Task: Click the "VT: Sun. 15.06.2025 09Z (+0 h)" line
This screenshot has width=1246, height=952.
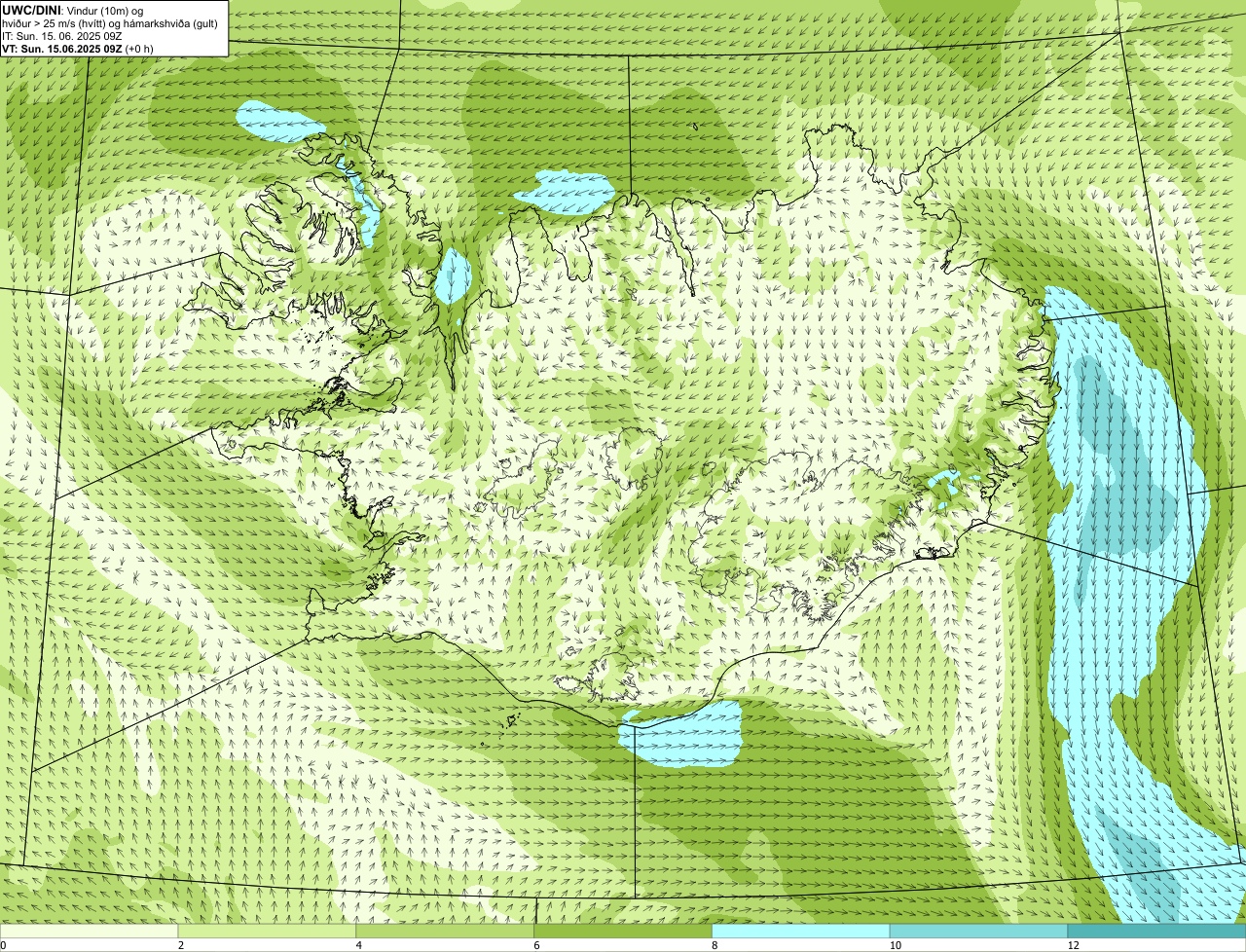Action: pyautogui.click(x=78, y=48)
